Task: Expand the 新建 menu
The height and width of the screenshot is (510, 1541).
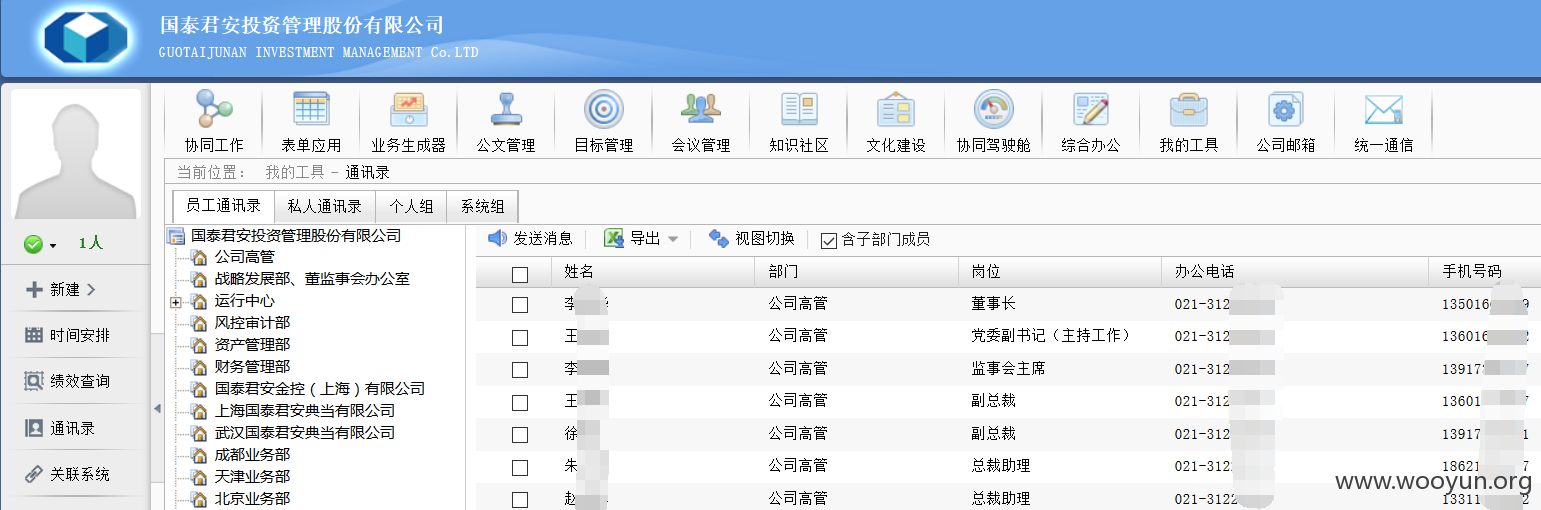Action: pyautogui.click(x=60, y=289)
